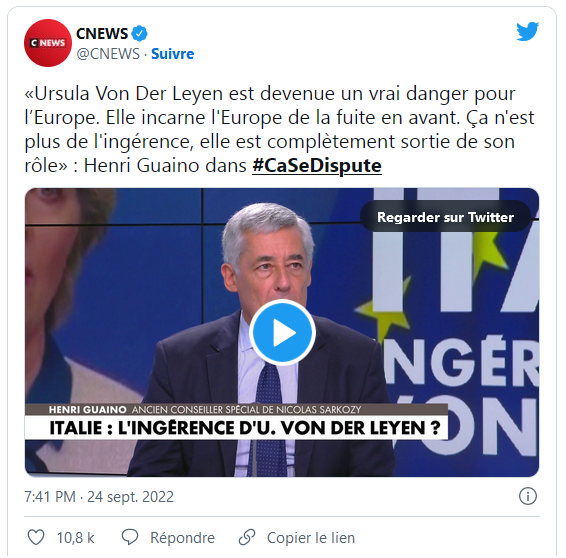Click the Regarder sur Twitter button

[x=445, y=217]
